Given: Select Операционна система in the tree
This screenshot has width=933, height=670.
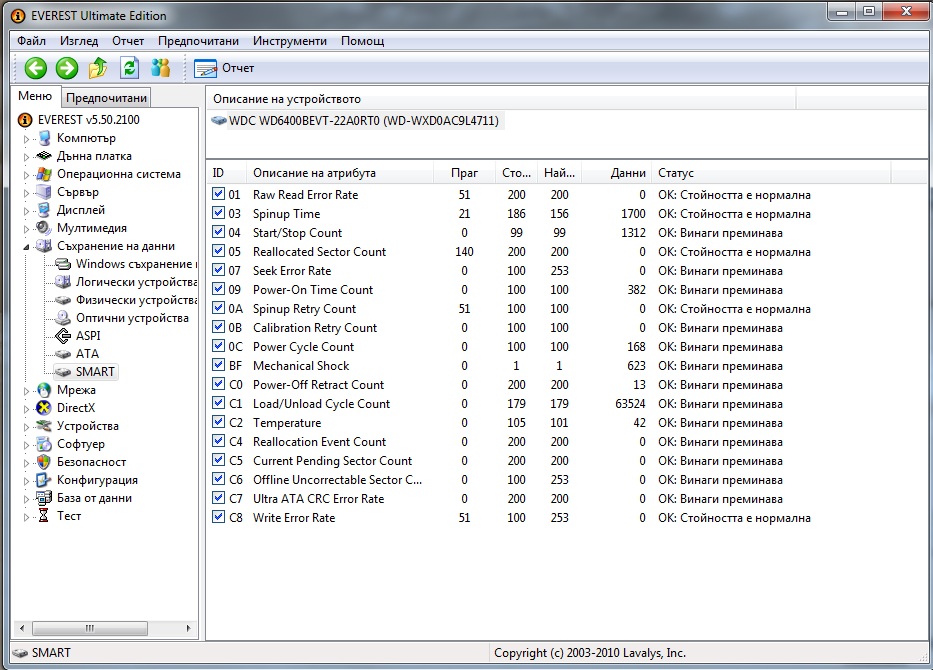Looking at the screenshot, I should (x=118, y=174).
